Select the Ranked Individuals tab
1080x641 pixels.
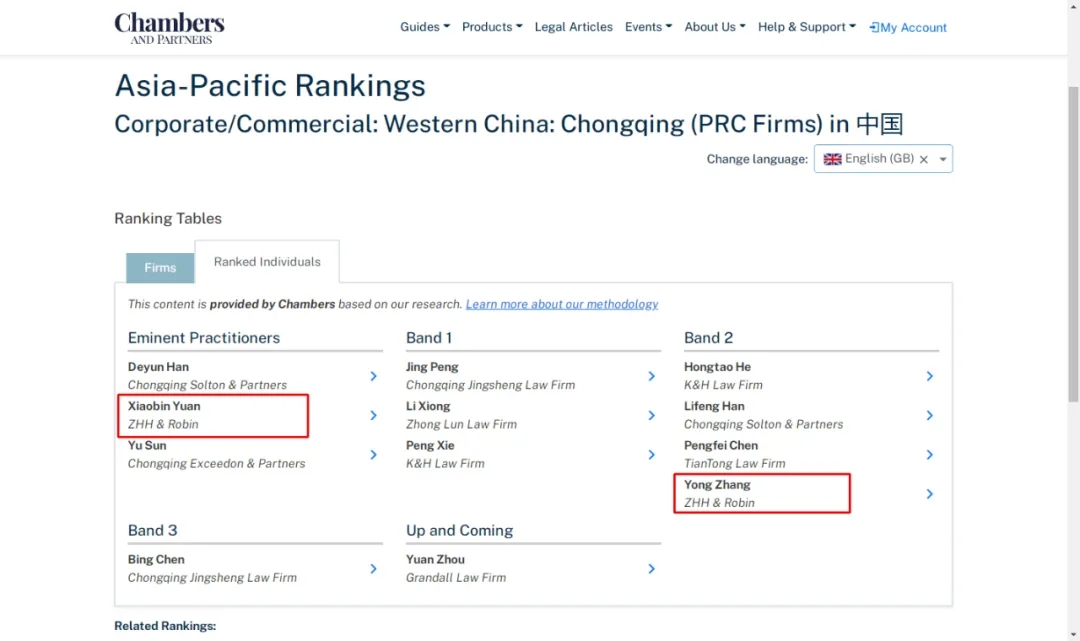click(x=267, y=262)
